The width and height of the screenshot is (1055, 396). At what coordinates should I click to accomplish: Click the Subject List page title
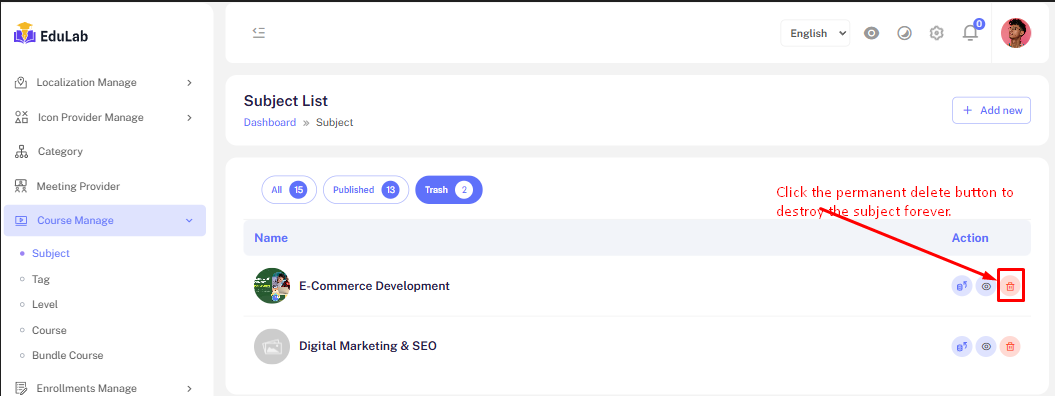point(286,102)
